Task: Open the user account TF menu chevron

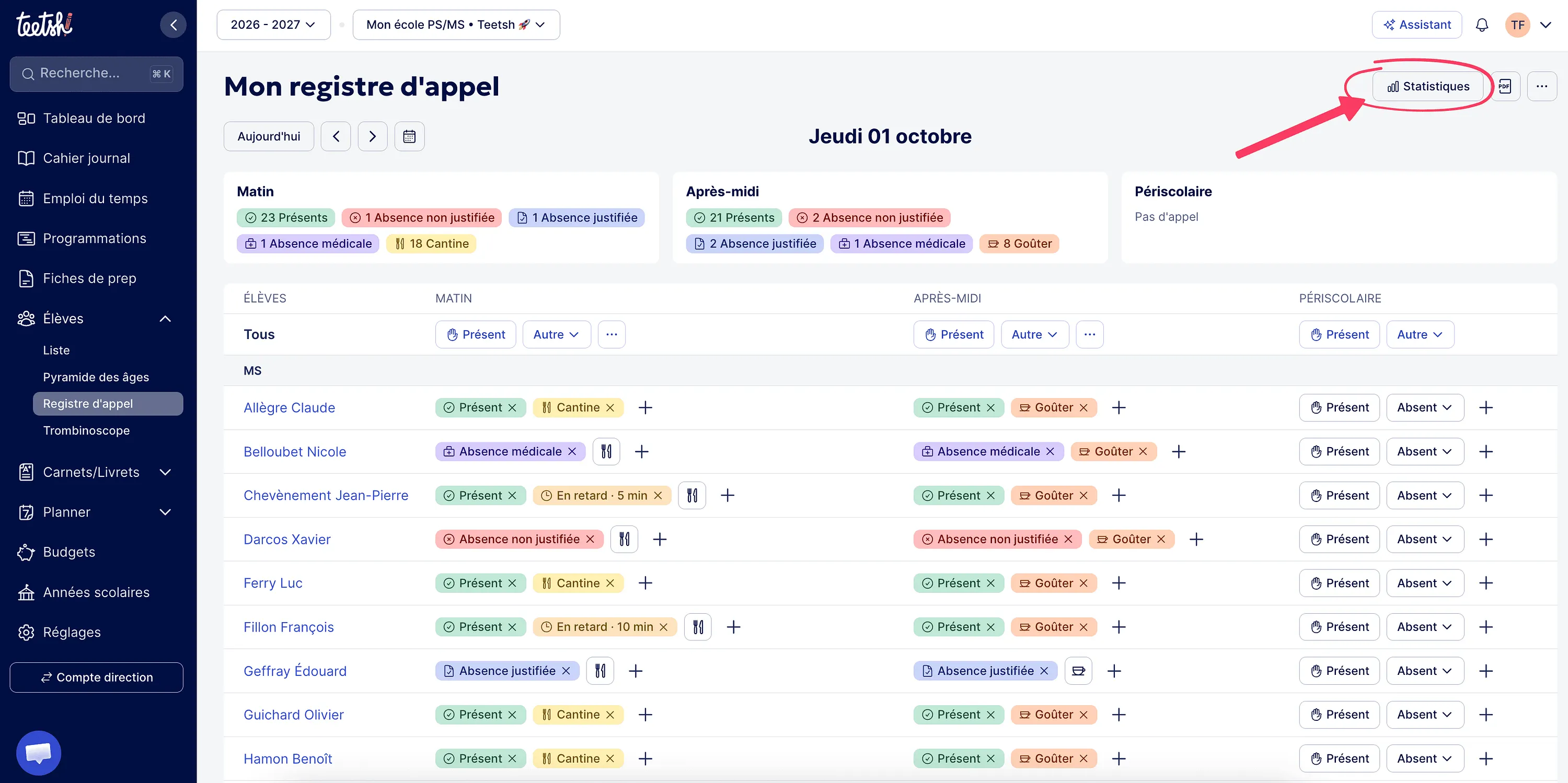Action: tap(1546, 25)
